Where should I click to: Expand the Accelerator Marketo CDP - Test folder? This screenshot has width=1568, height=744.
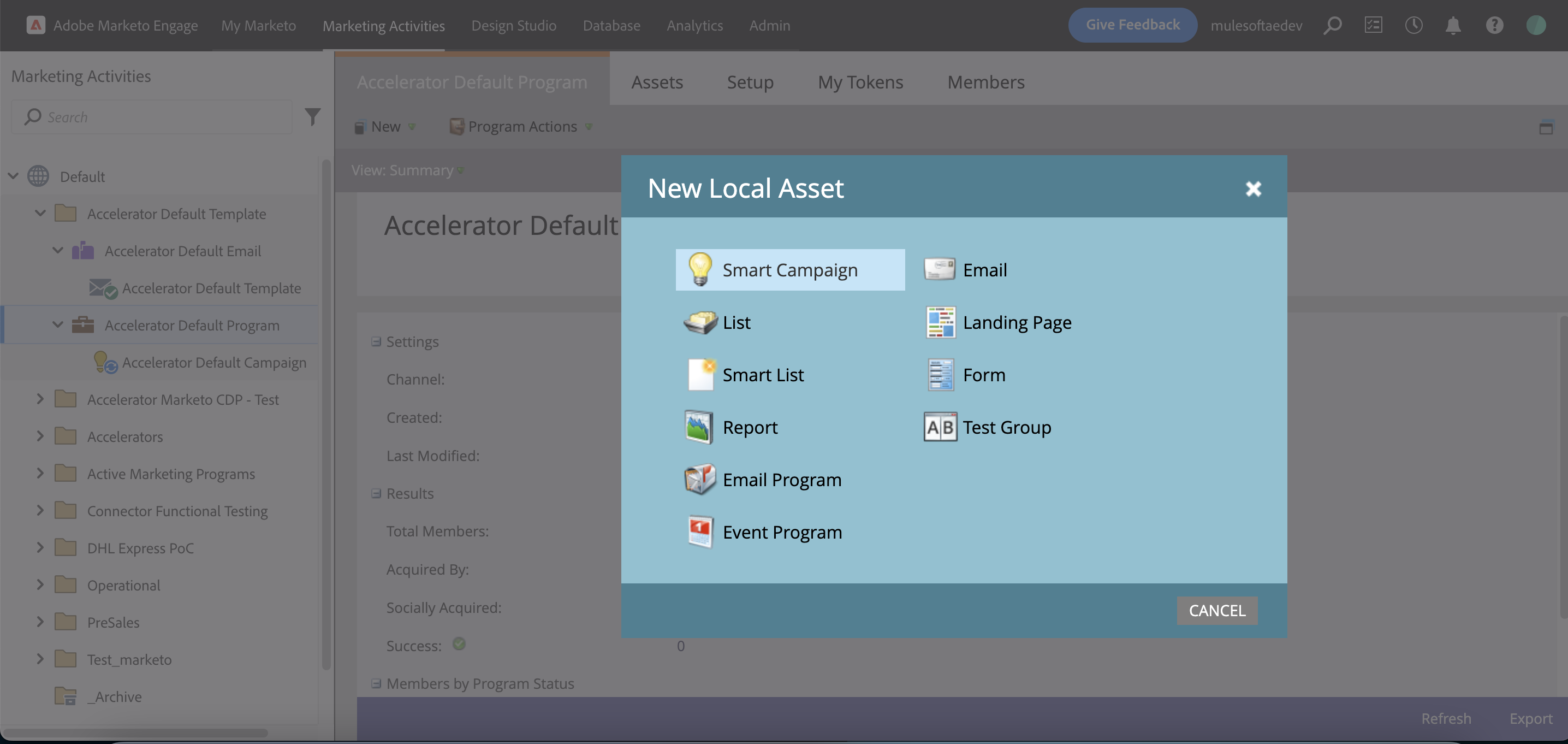pyautogui.click(x=40, y=399)
